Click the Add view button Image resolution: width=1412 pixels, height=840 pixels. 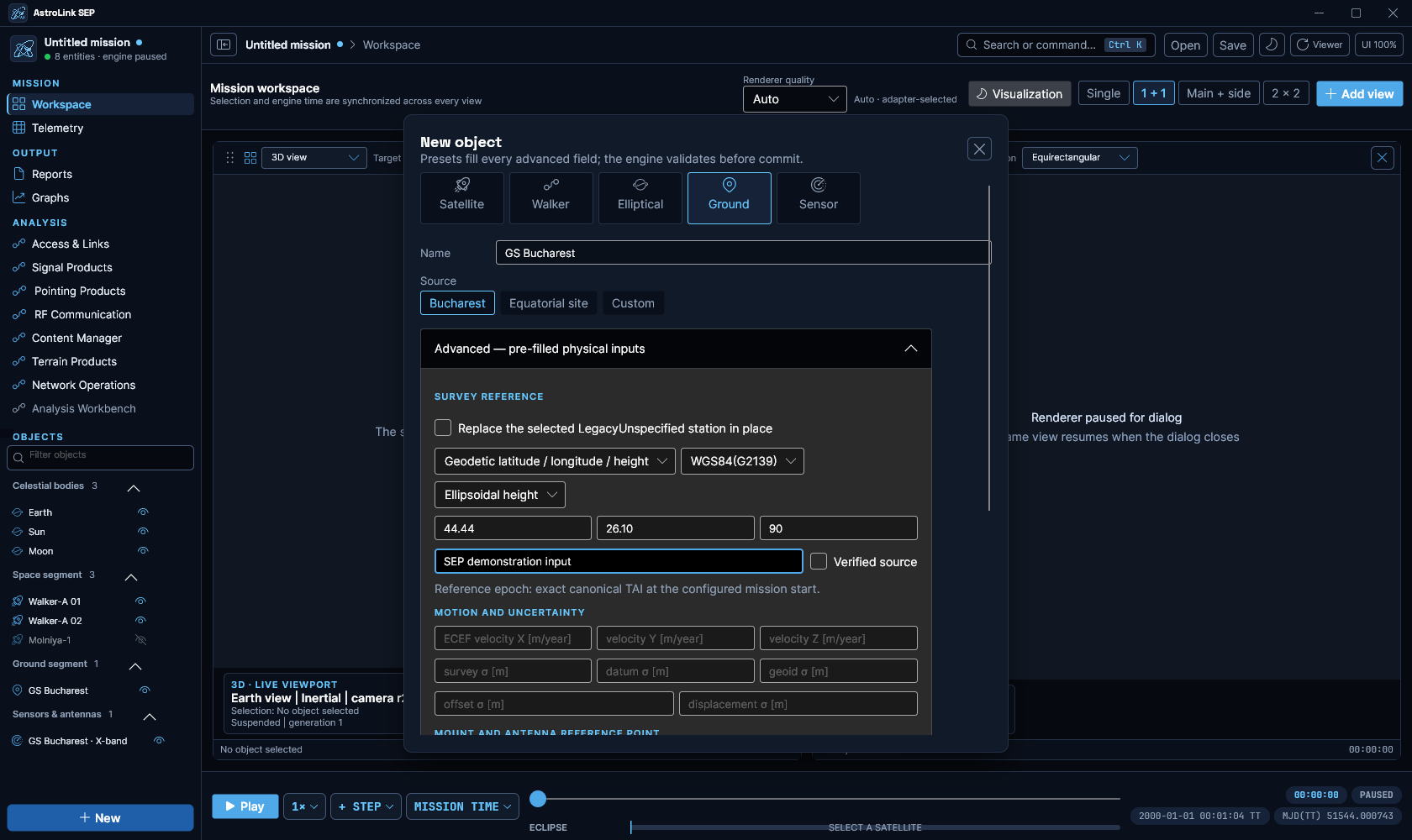[1360, 93]
